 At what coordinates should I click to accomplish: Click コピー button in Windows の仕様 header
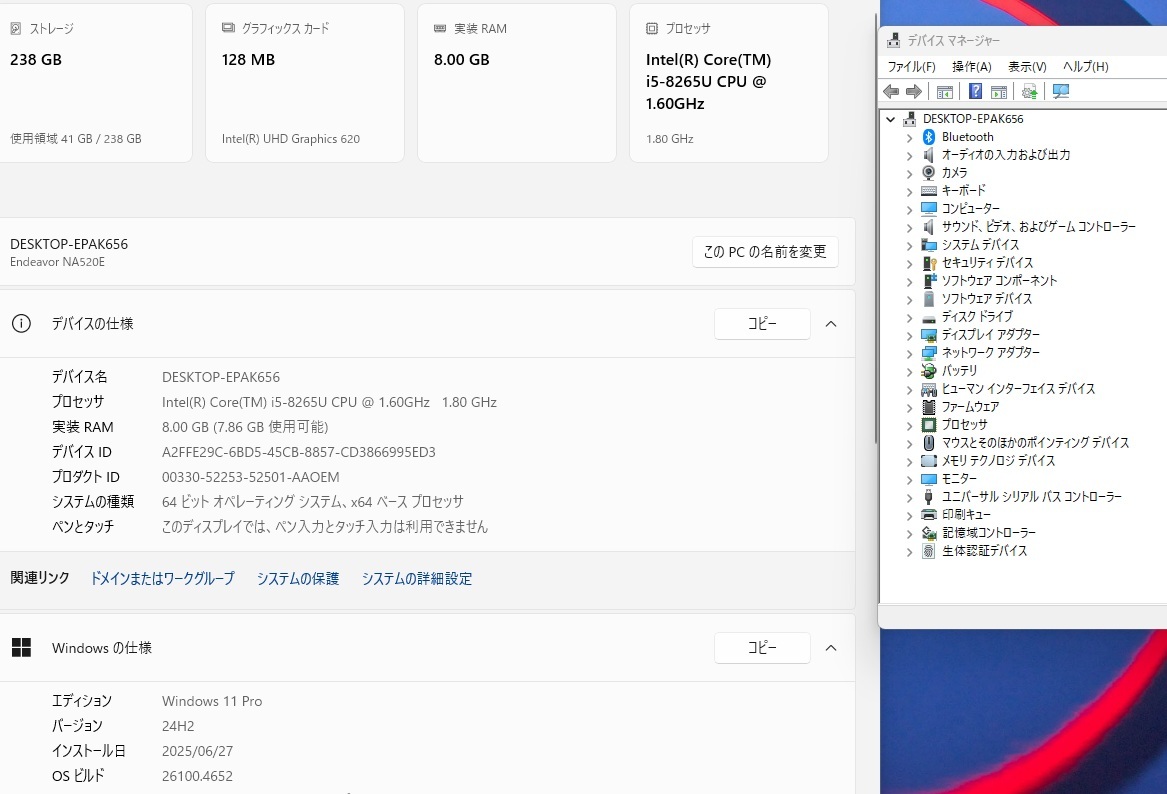[x=762, y=647]
